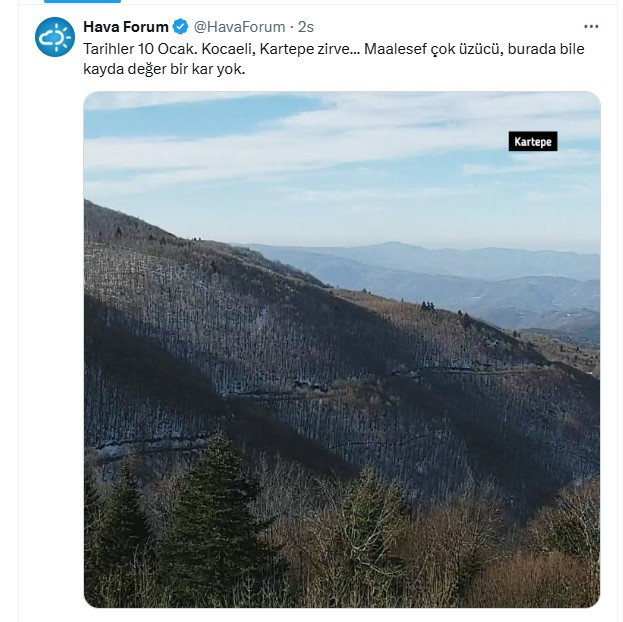Click the Kartepe label on the video

click(x=532, y=142)
